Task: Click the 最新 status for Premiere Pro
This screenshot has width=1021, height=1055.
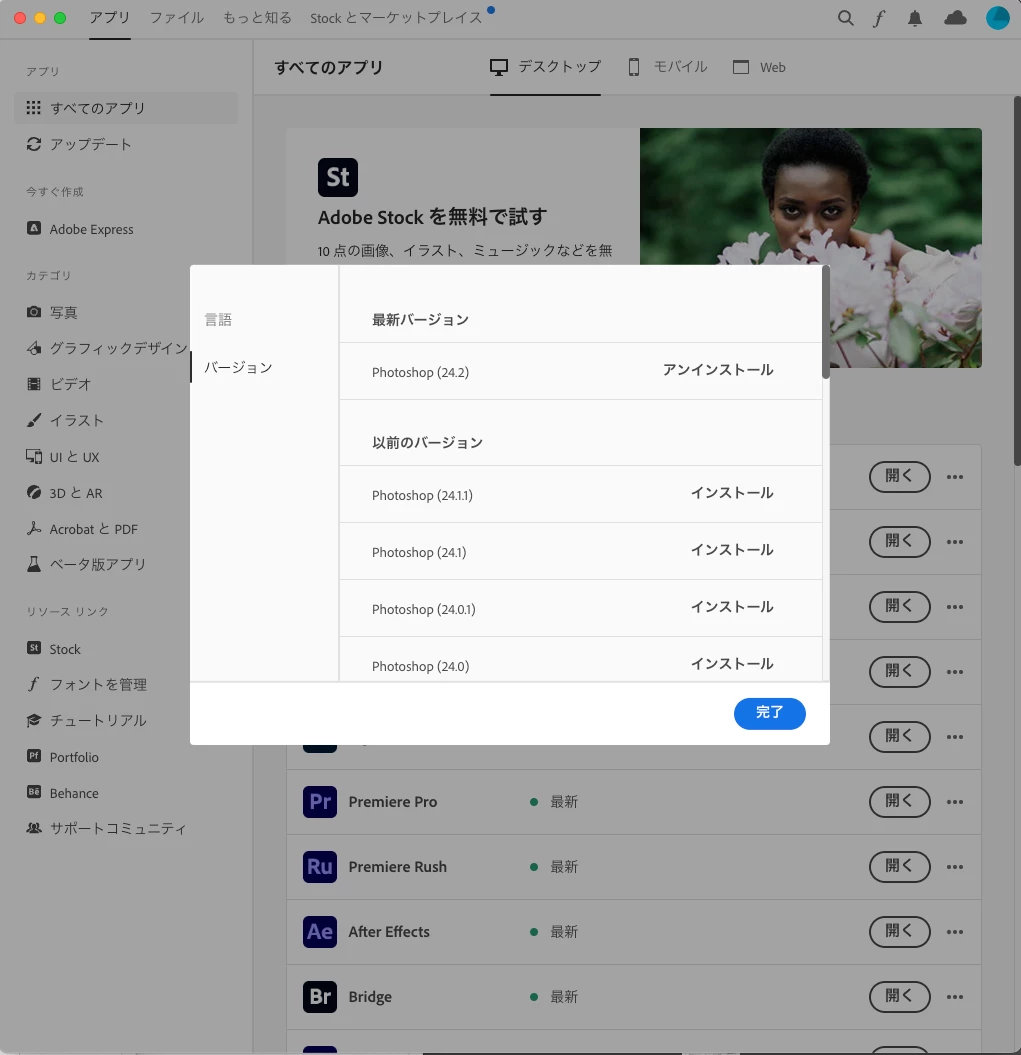Action: (x=564, y=801)
